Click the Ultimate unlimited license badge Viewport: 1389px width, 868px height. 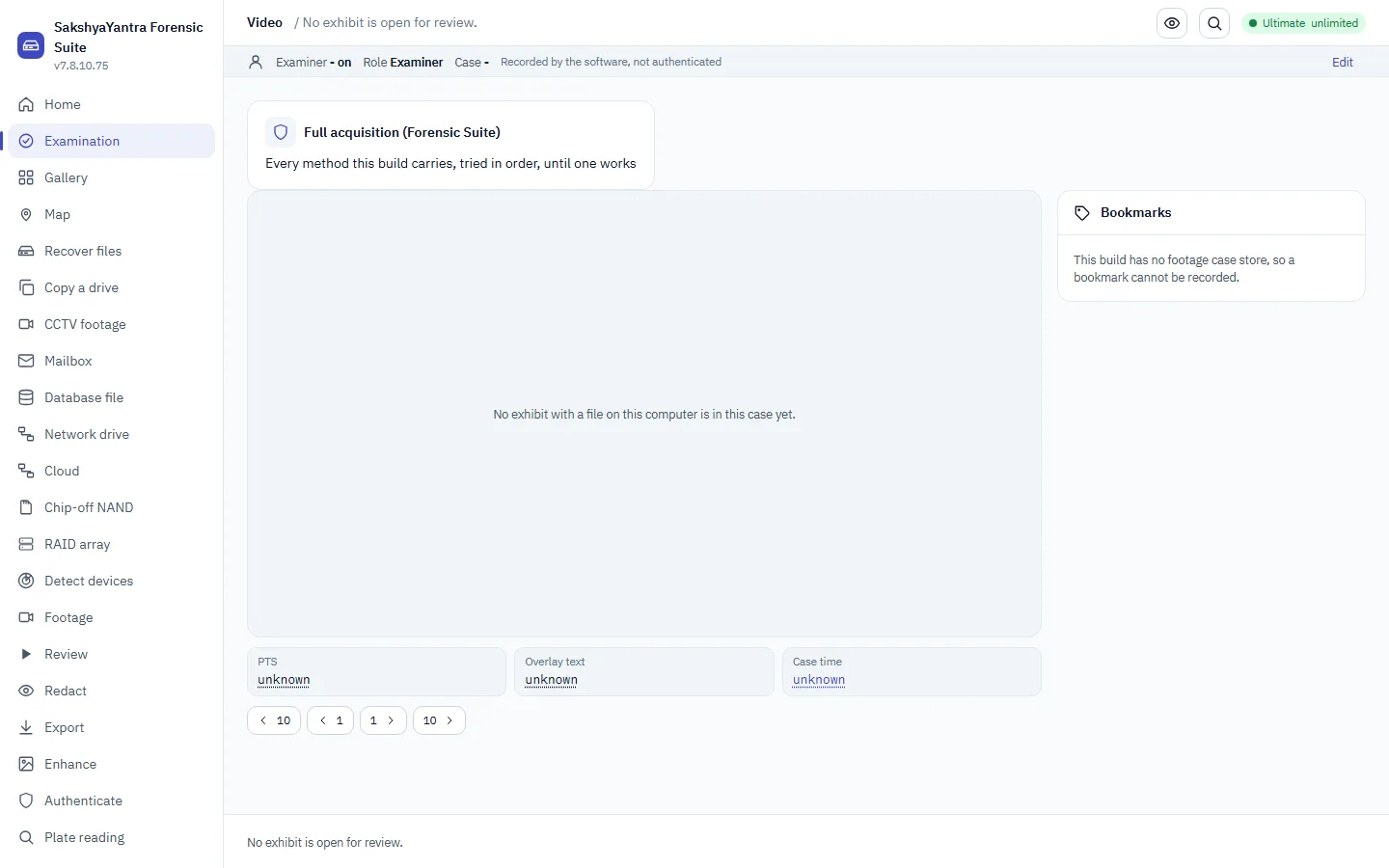click(1303, 23)
